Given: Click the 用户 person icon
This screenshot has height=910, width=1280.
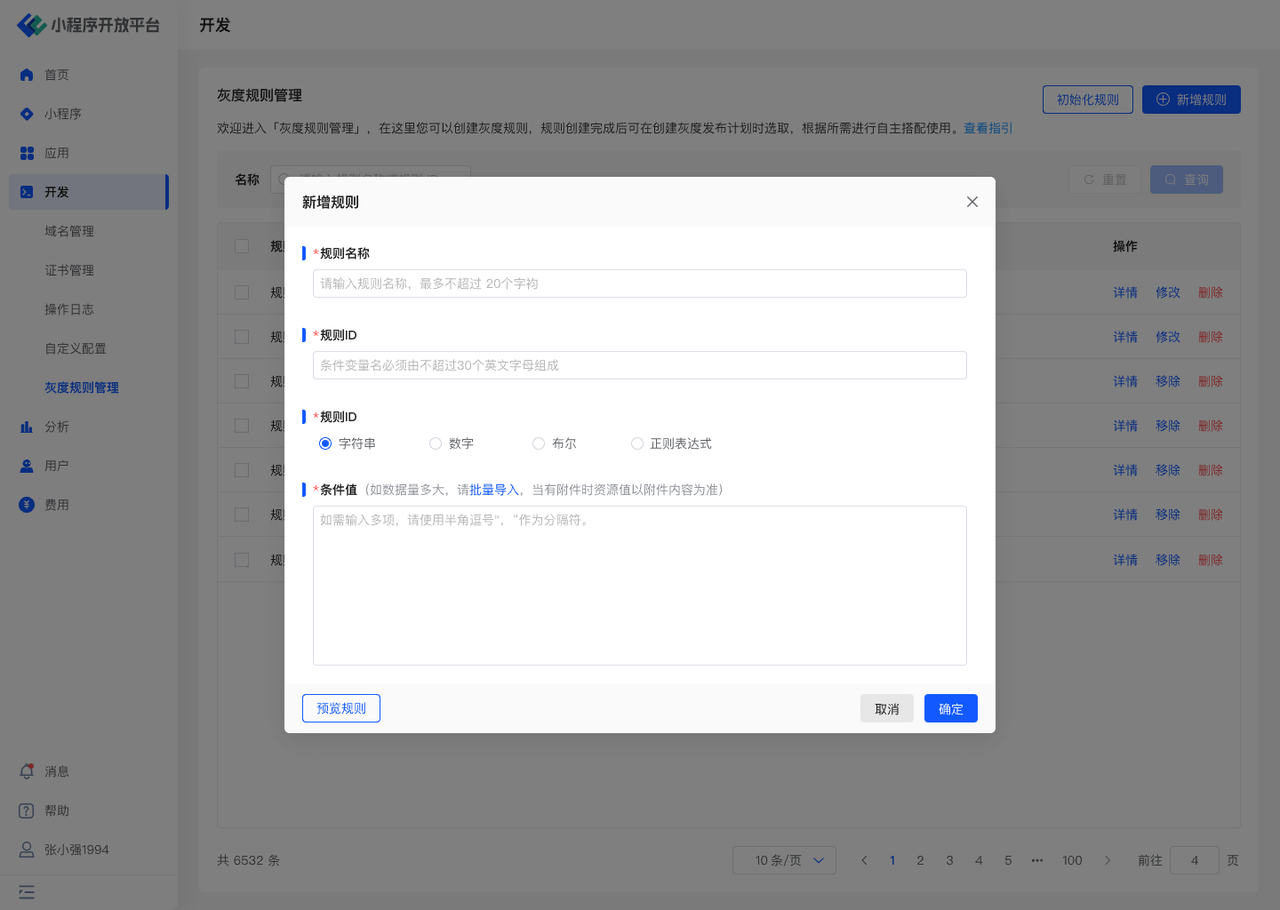Looking at the screenshot, I should (x=27, y=466).
